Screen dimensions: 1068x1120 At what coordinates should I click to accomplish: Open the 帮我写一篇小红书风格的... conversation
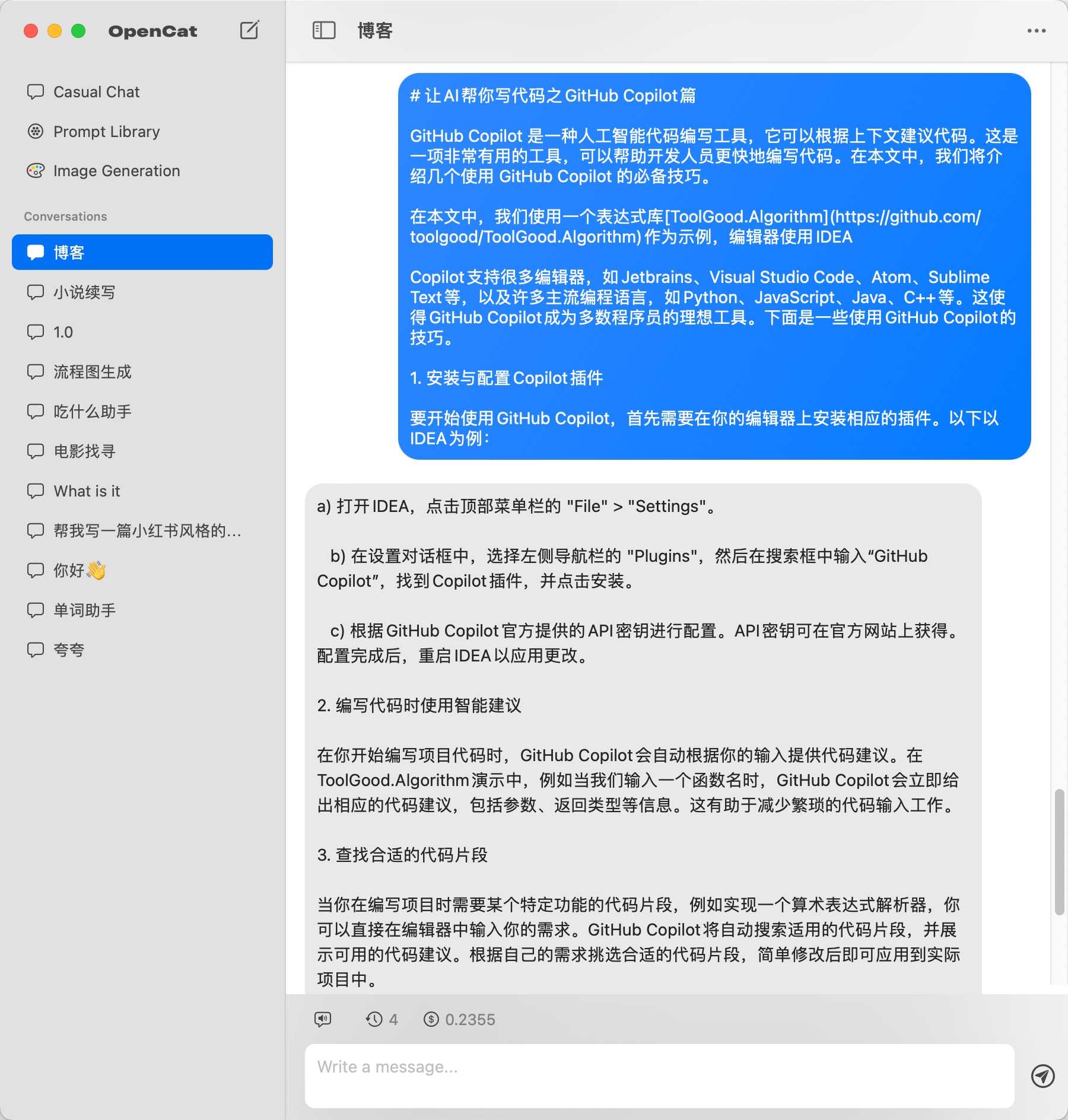point(142,530)
